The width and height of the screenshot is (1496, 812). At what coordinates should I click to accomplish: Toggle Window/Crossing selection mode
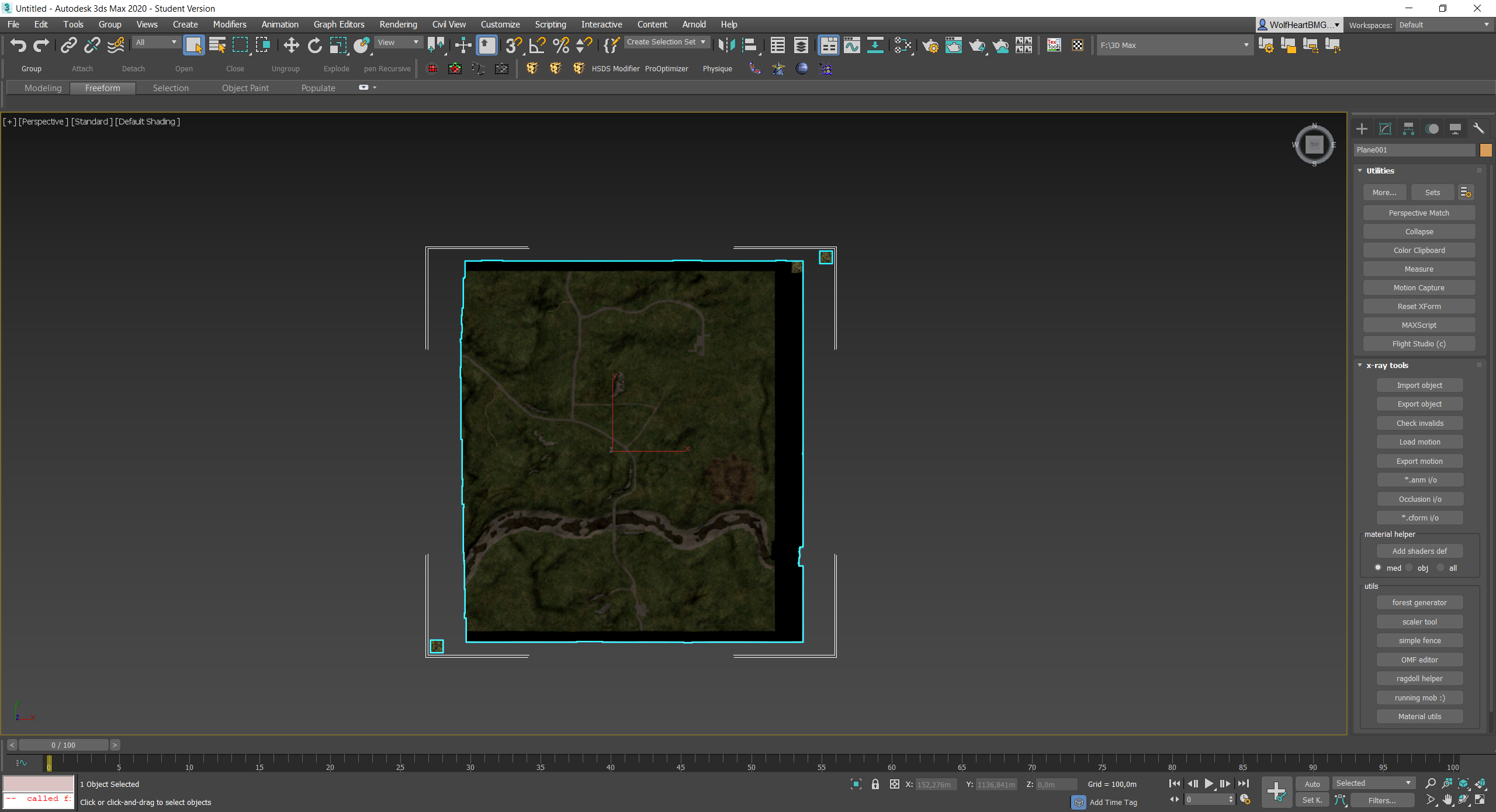pyautogui.click(x=263, y=45)
